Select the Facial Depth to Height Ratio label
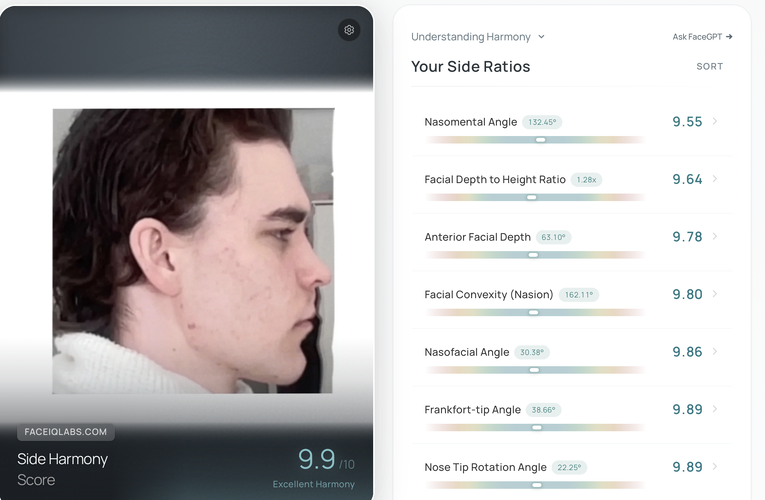765x500 pixels. pos(495,180)
